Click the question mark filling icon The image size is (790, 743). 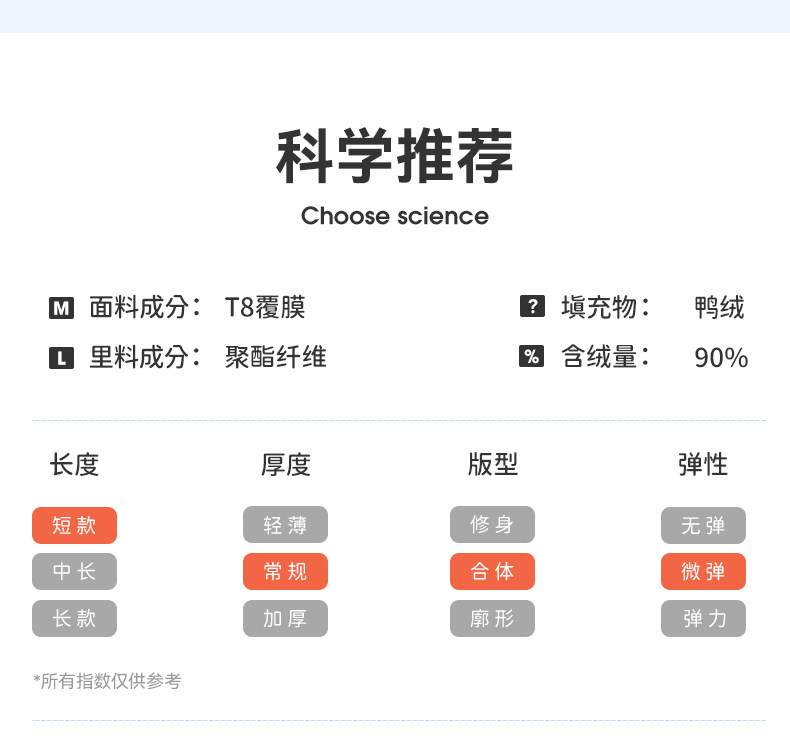(x=532, y=307)
